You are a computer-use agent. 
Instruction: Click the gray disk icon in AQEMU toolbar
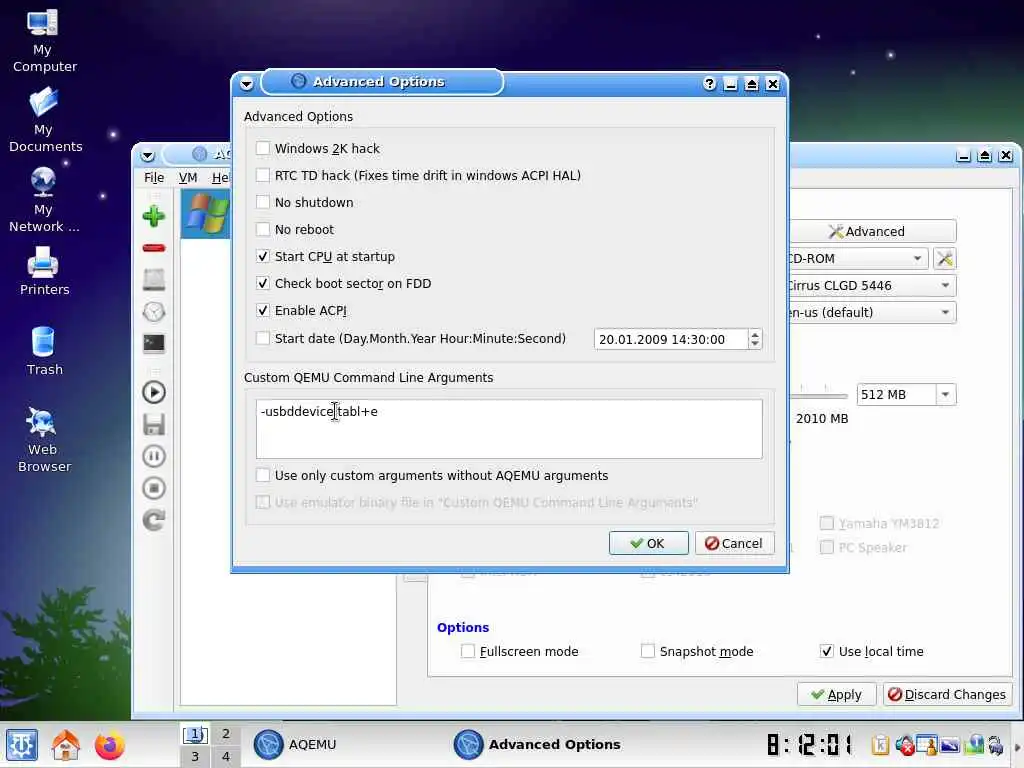point(154,280)
